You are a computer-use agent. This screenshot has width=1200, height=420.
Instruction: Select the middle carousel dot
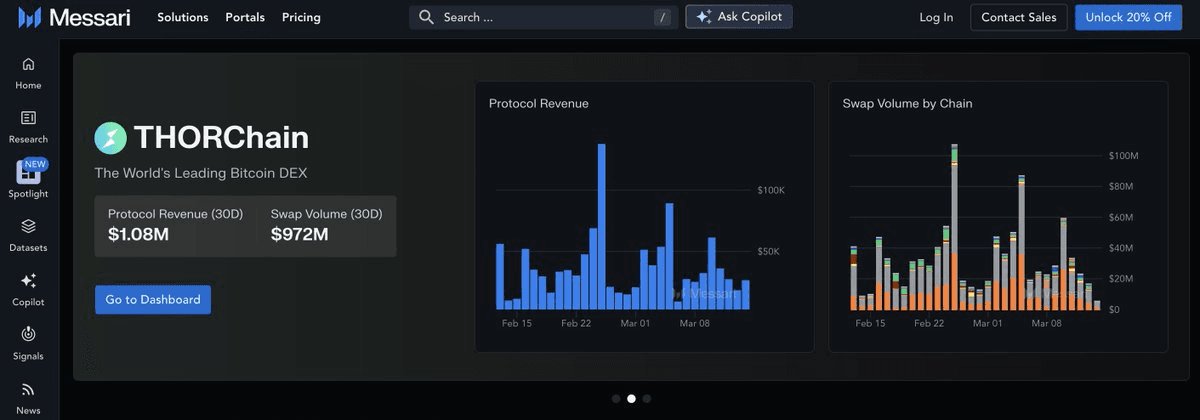click(x=631, y=398)
